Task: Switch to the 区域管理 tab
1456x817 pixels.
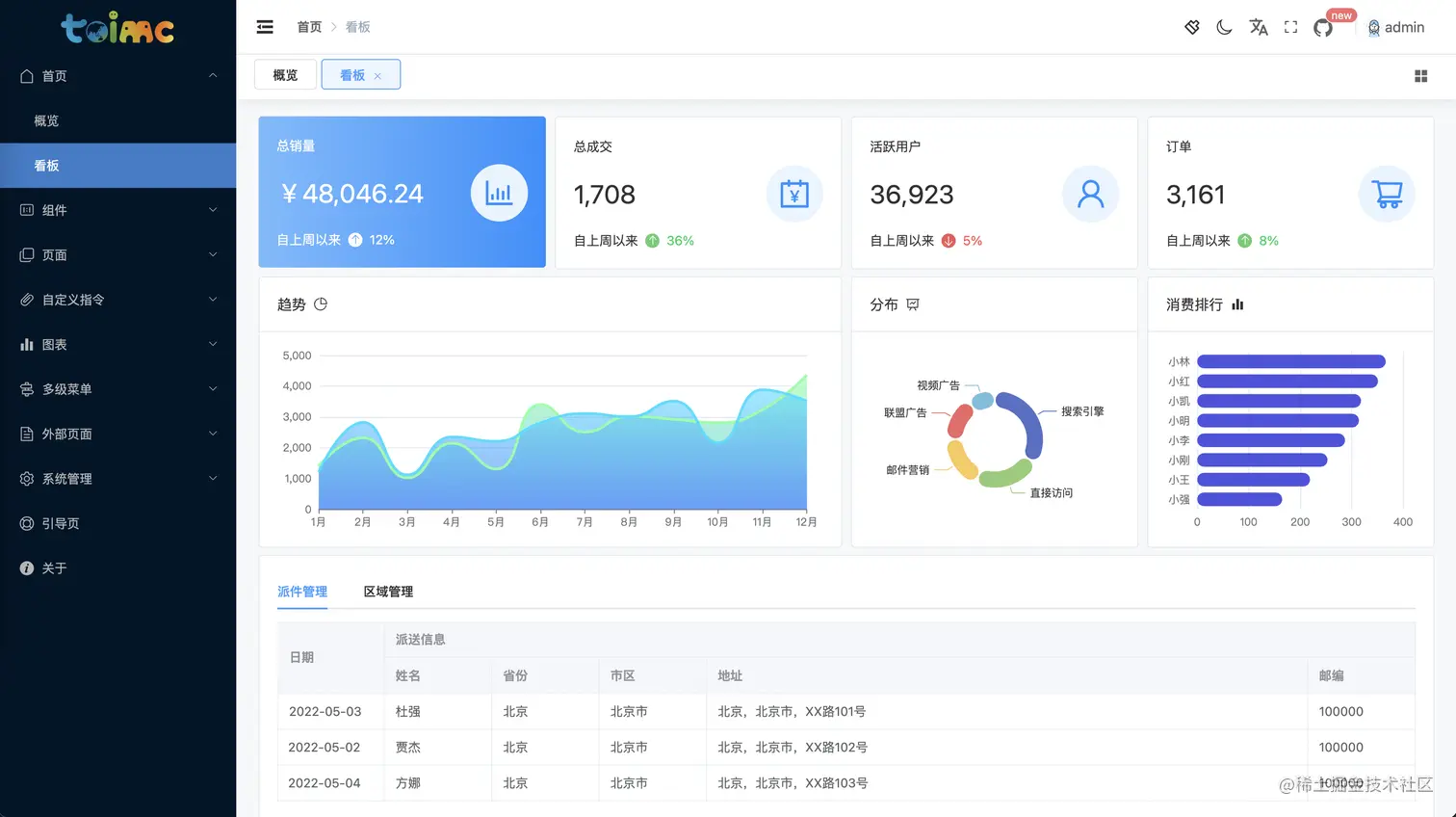Action: click(x=388, y=592)
